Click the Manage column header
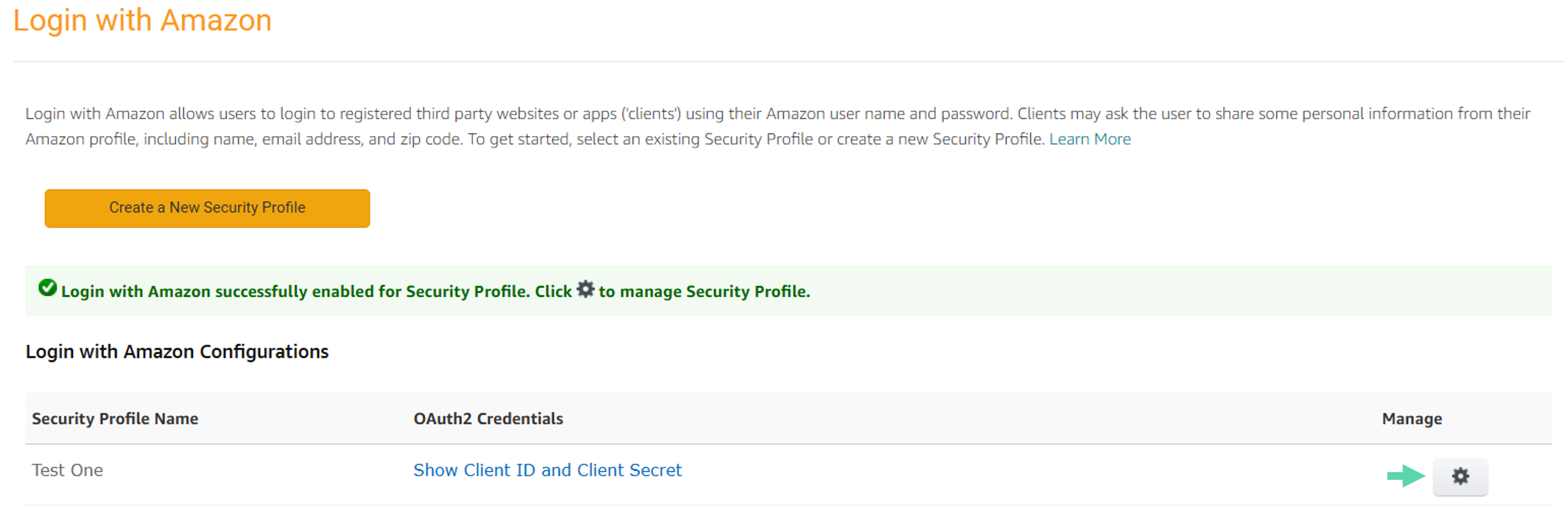The image size is (1568, 529). [x=1412, y=419]
